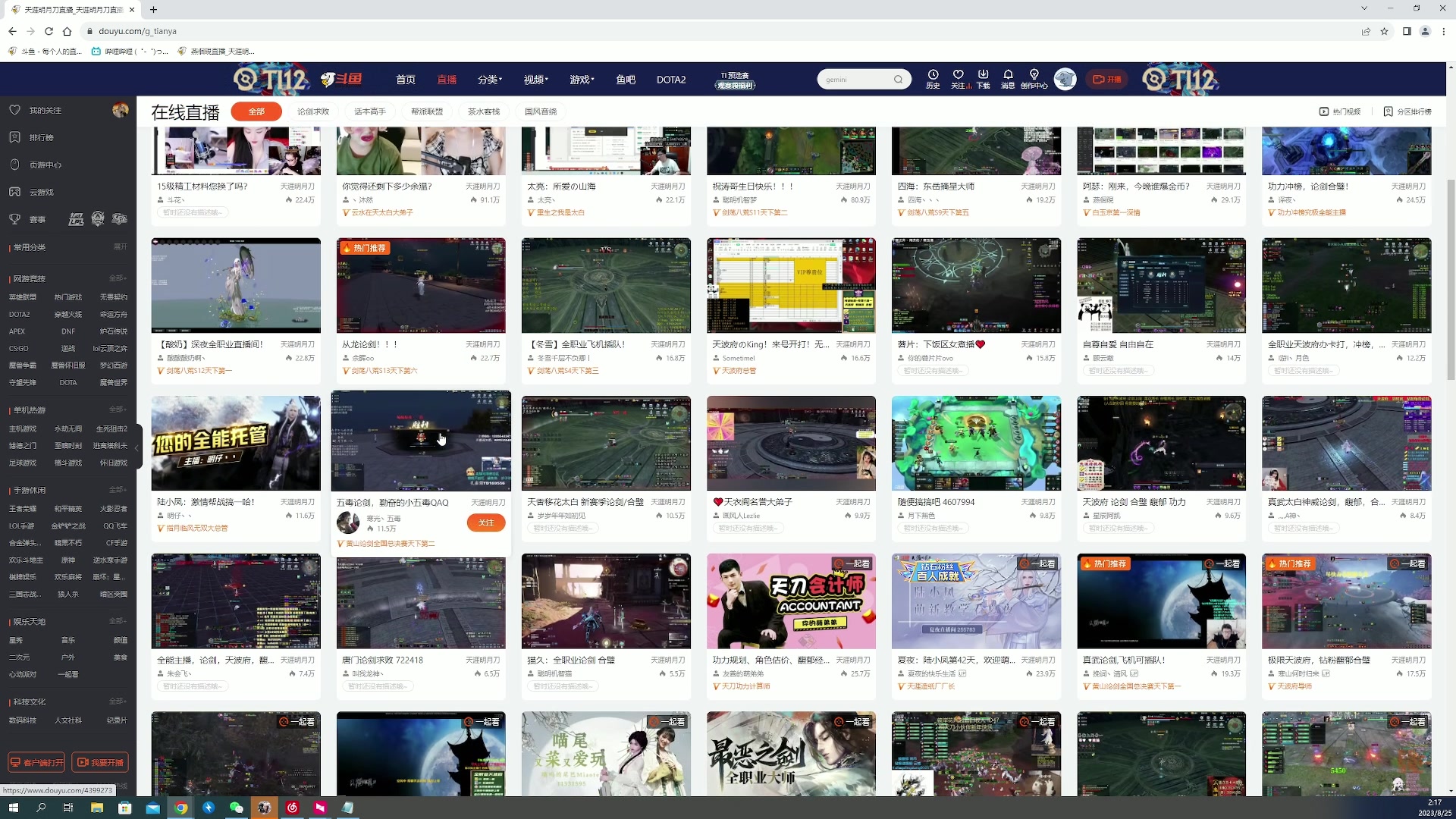Expand 网游竞技 category with 全部
1456x819 pixels.
click(x=118, y=278)
